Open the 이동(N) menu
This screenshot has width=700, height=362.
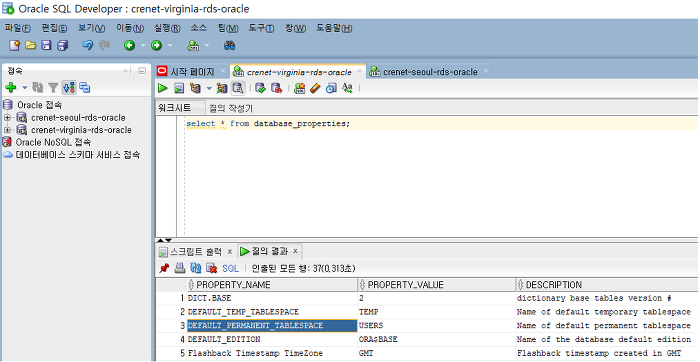(130, 28)
